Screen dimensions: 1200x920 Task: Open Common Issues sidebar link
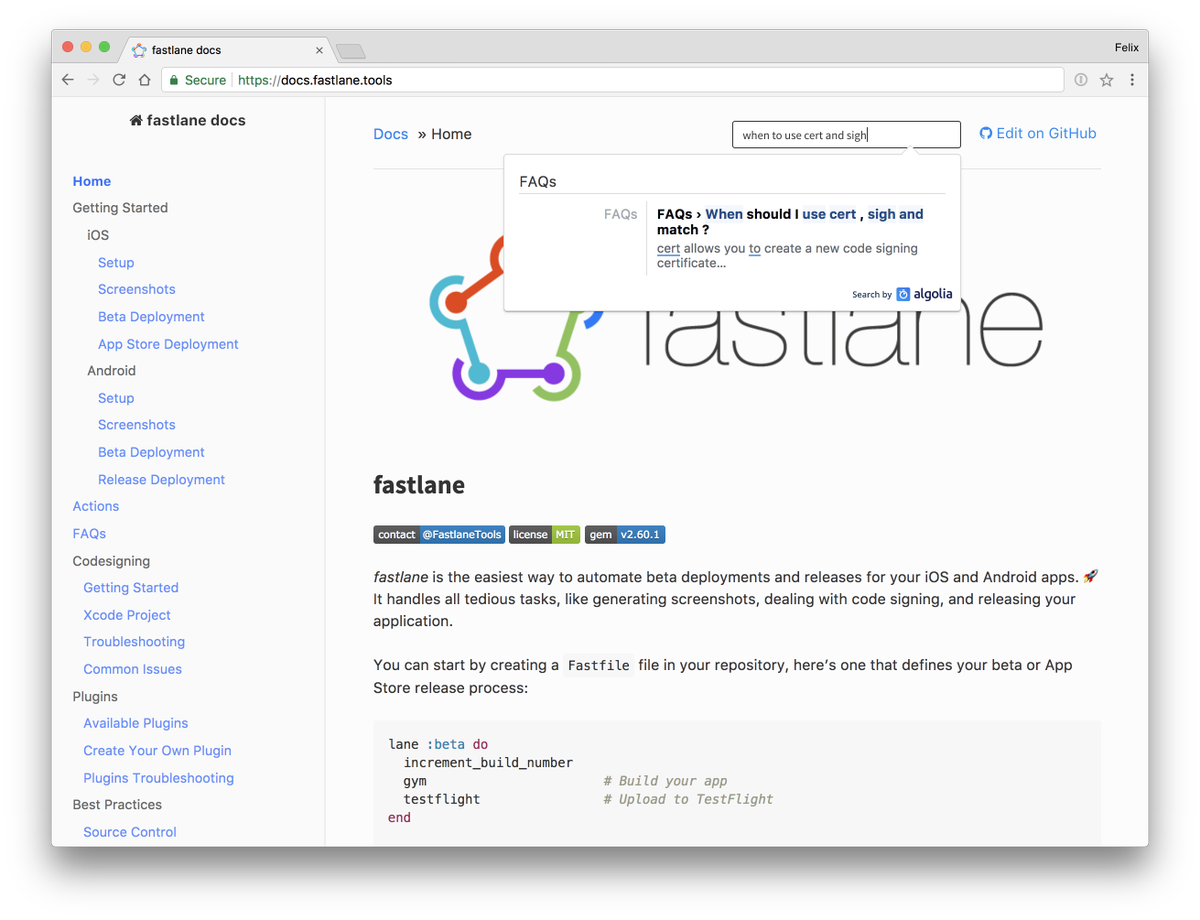(133, 669)
